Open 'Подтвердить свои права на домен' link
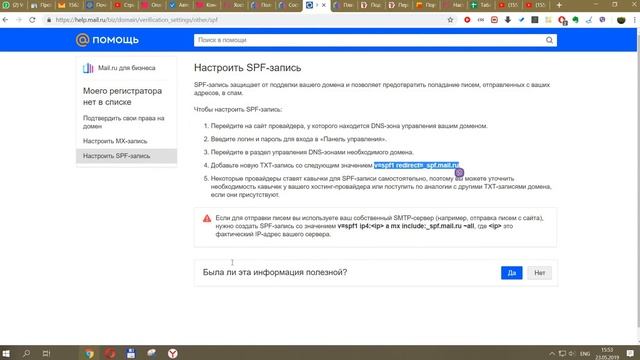 pos(124,122)
